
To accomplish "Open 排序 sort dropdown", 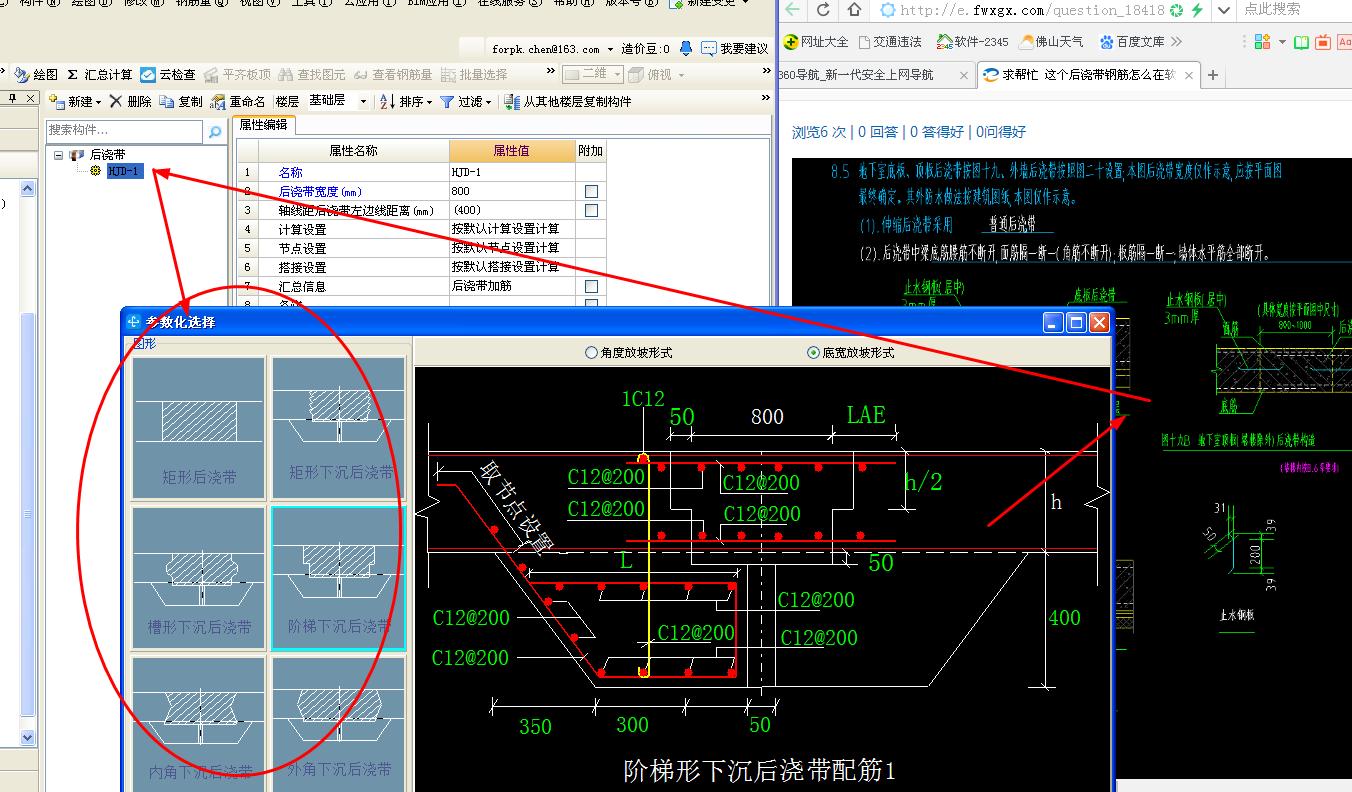I will [406, 101].
